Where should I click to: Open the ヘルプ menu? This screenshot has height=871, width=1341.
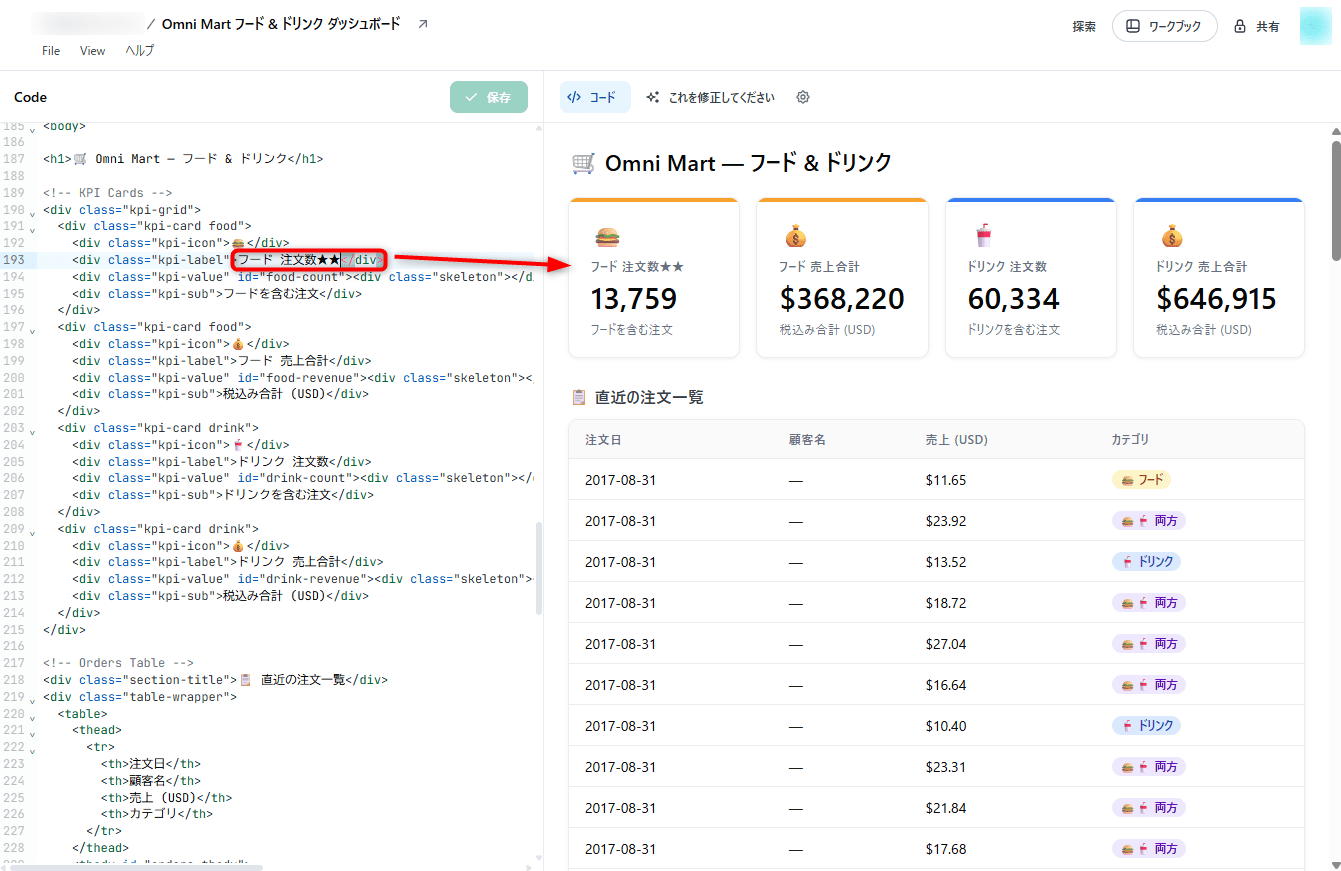point(140,51)
